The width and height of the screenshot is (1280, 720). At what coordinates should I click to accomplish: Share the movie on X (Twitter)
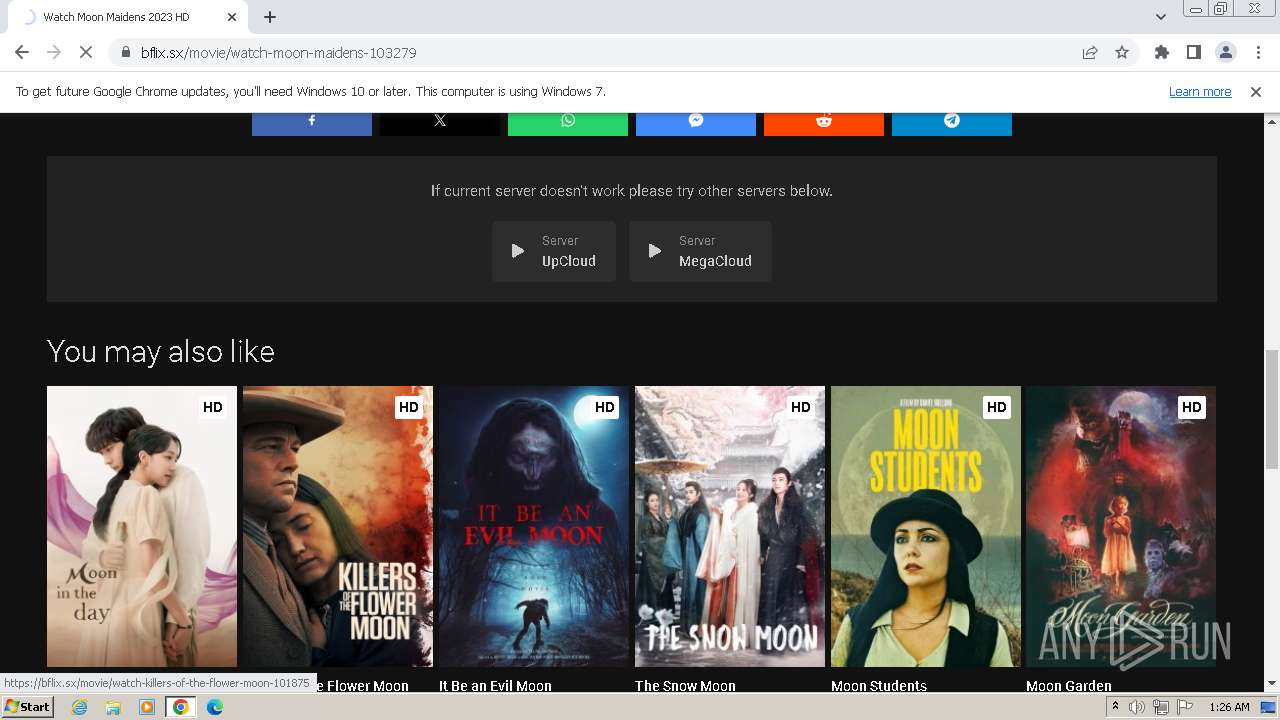click(x=440, y=124)
